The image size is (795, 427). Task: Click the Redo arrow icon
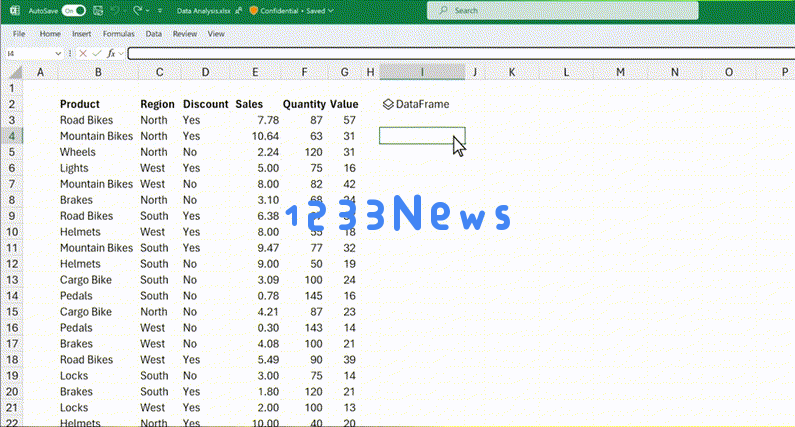pos(137,11)
